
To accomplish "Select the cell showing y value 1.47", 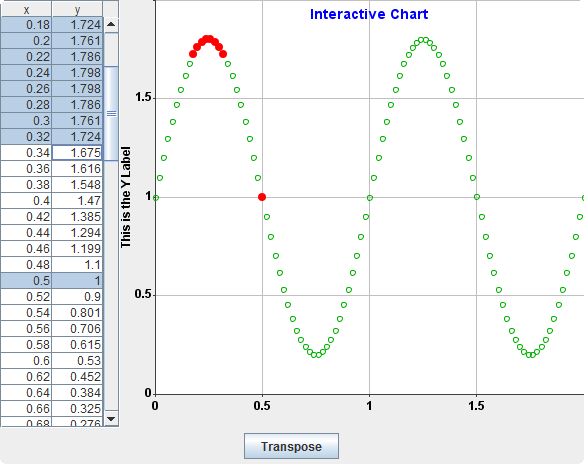I will (x=77, y=201).
